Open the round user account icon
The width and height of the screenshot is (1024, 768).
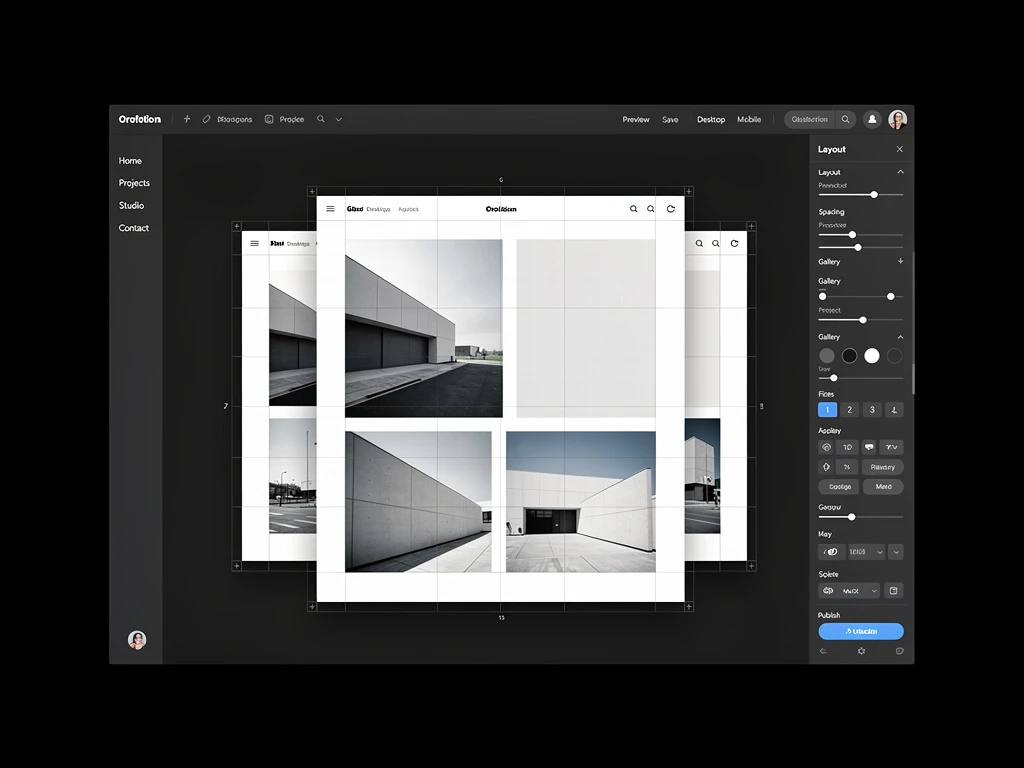coord(872,120)
